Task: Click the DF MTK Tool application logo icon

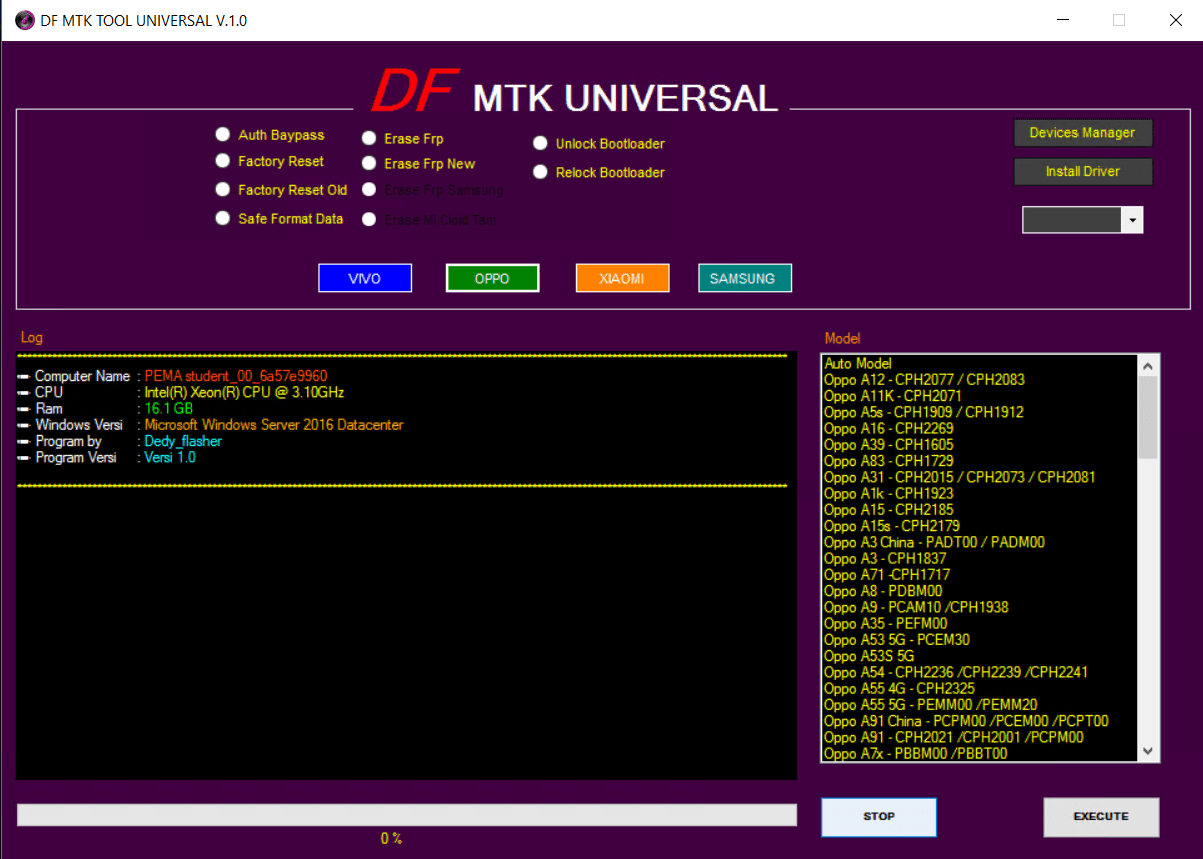Action: pyautogui.click(x=23, y=19)
